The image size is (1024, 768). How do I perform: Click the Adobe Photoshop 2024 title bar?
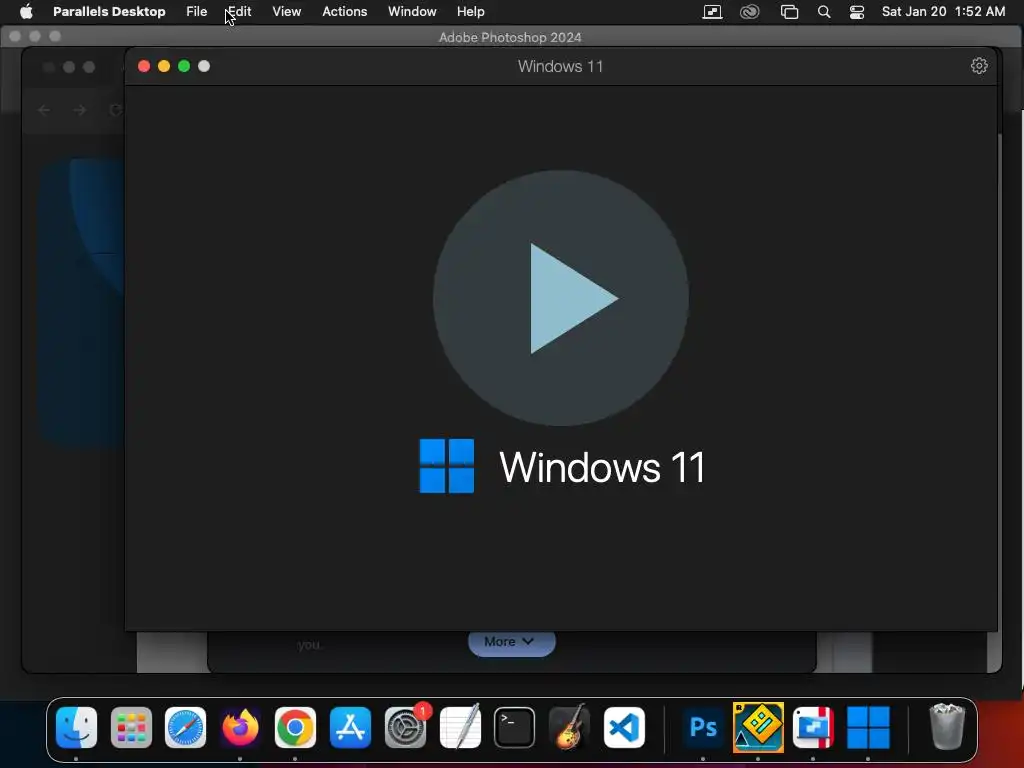pyautogui.click(x=510, y=37)
